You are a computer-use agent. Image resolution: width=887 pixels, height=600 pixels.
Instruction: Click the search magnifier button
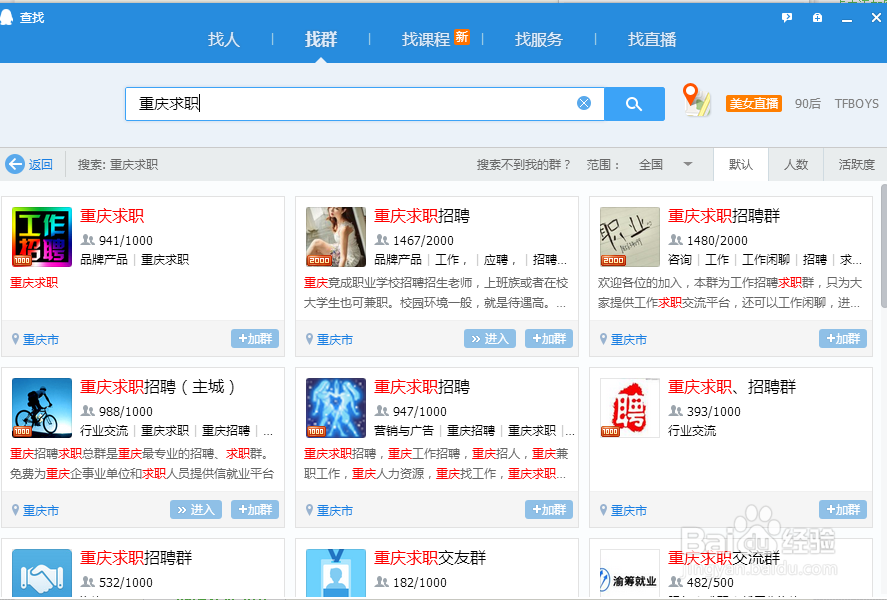coord(634,103)
